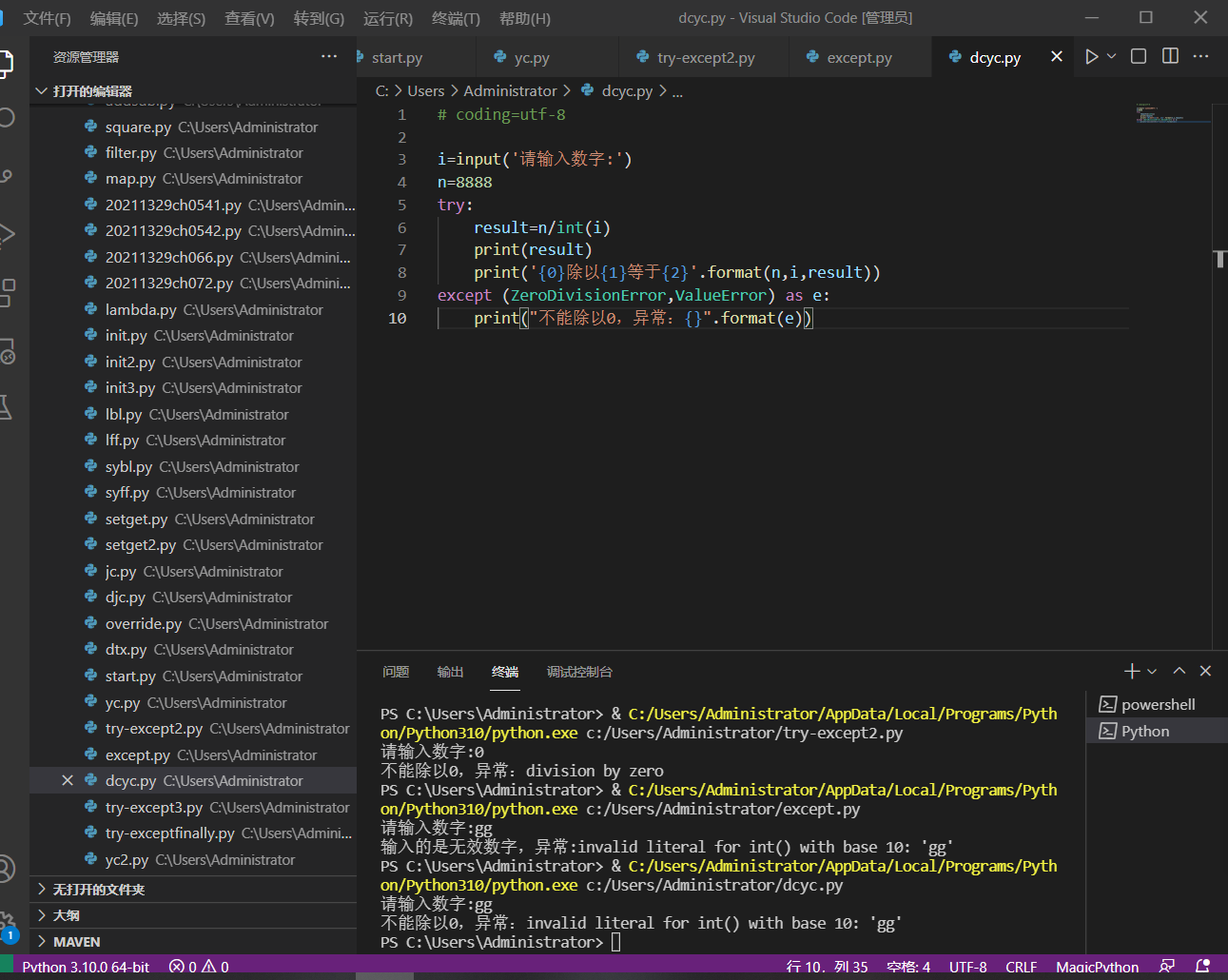Open the Explorer panel more actions ellipsis
This screenshot has height=980, width=1228.
[329, 57]
